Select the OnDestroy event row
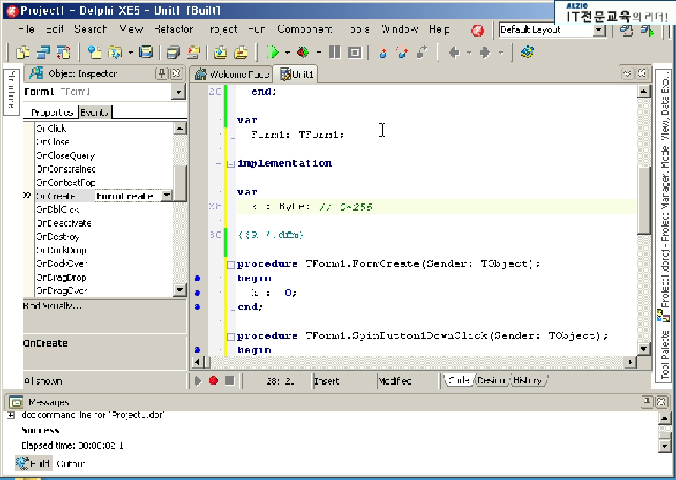Viewport: 676px width, 480px height. click(x=103, y=236)
